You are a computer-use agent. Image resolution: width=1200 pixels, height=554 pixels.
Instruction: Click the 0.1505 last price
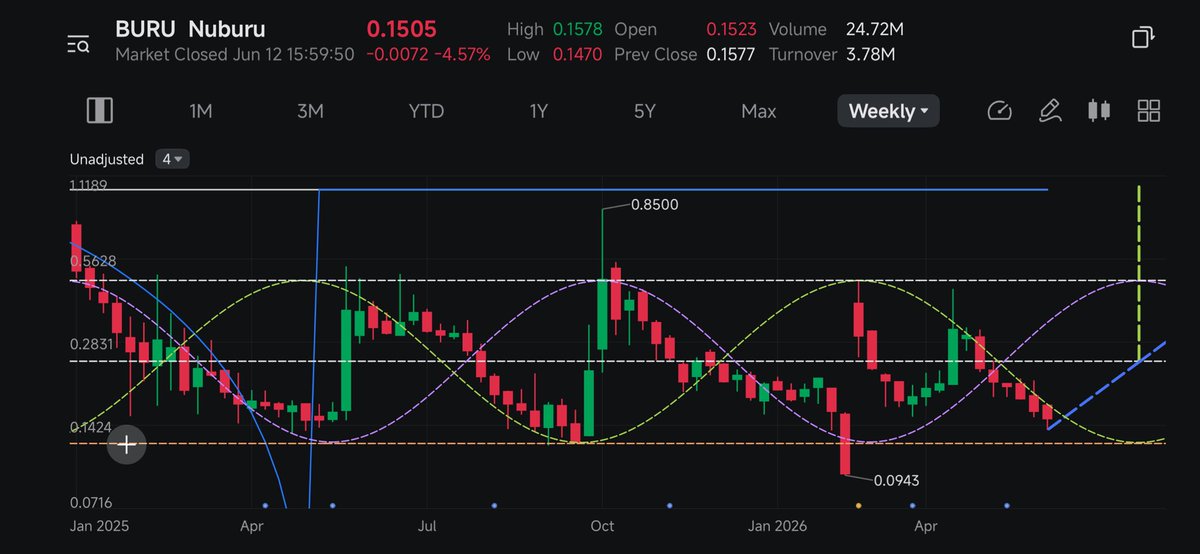[401, 29]
